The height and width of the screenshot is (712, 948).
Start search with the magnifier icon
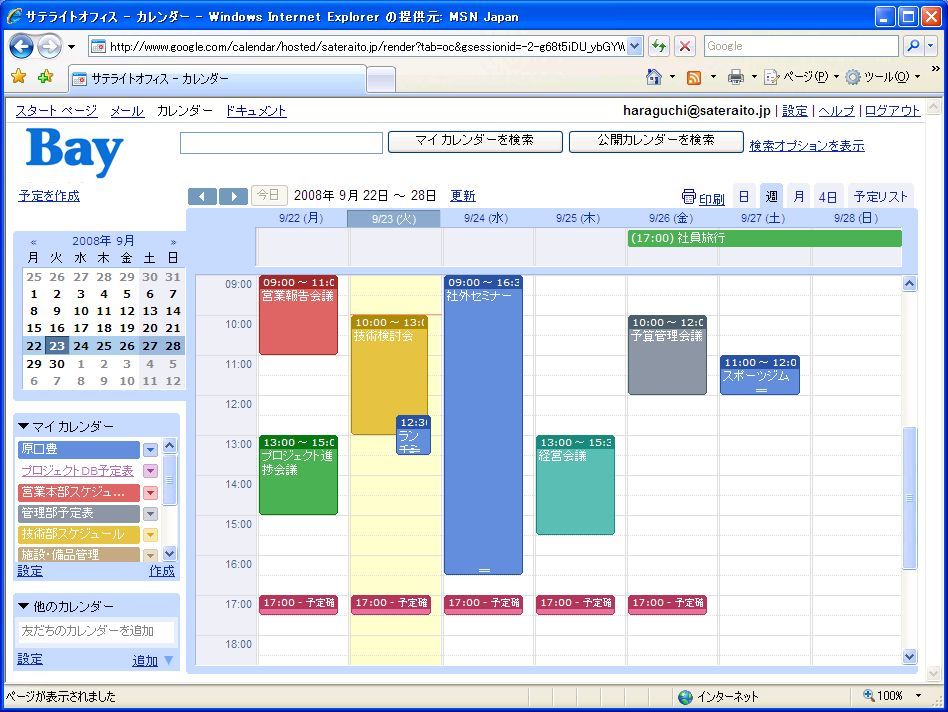coord(913,46)
